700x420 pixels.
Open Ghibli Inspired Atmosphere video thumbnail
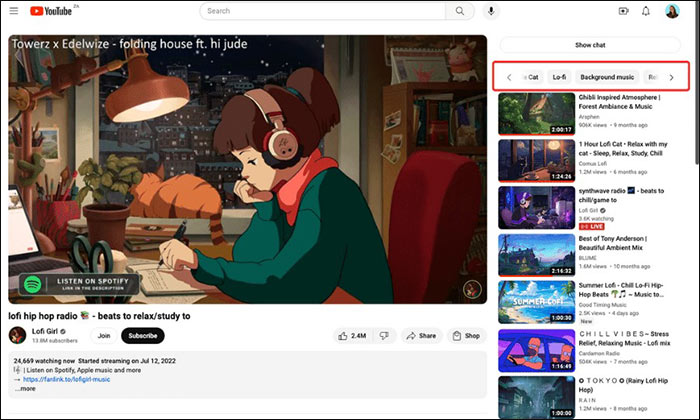[537, 114]
